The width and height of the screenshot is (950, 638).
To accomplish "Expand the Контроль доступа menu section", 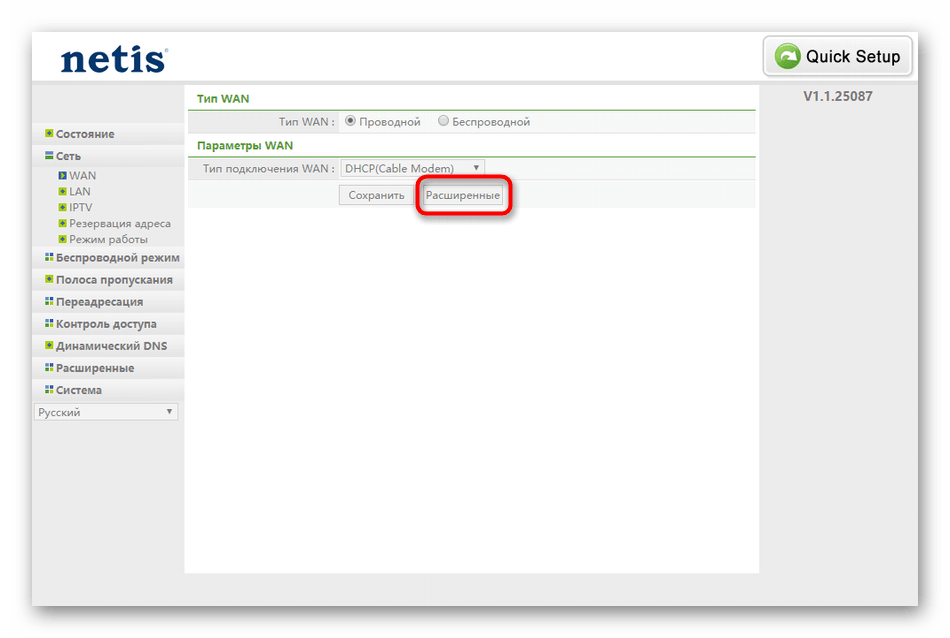I will coord(106,324).
